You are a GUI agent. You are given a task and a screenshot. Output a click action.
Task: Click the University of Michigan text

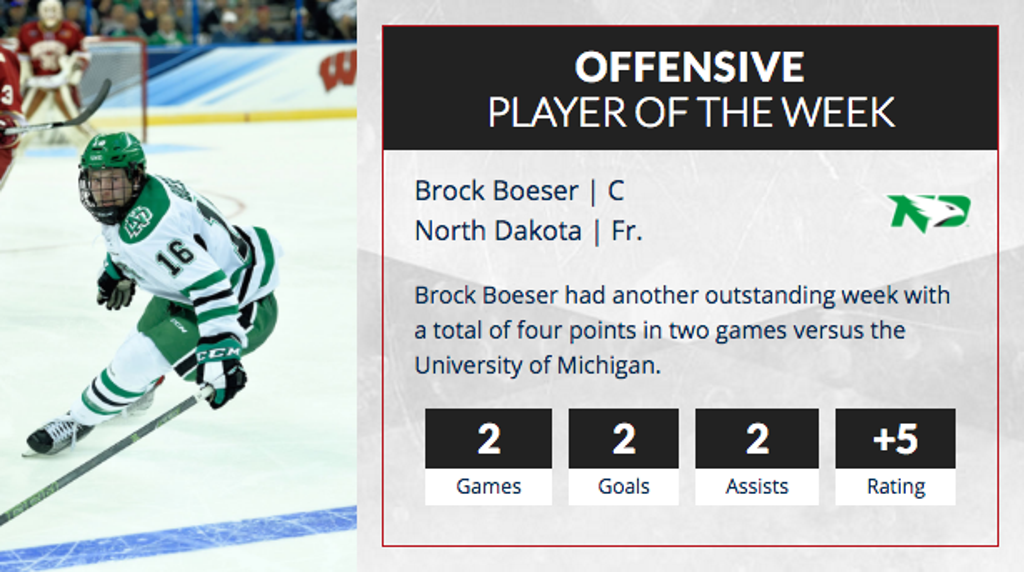(x=537, y=365)
